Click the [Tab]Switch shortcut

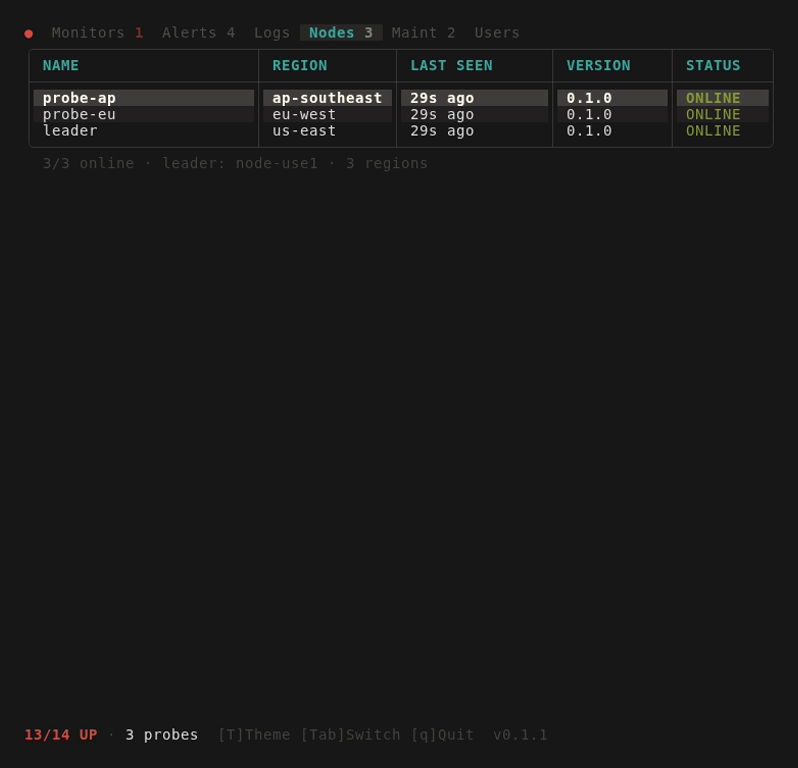point(350,735)
